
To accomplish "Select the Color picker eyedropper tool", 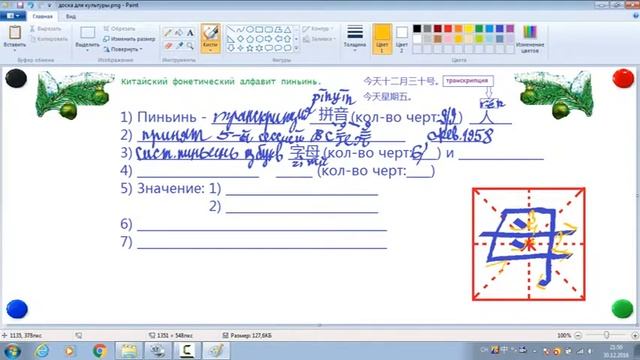I will coord(179,46).
